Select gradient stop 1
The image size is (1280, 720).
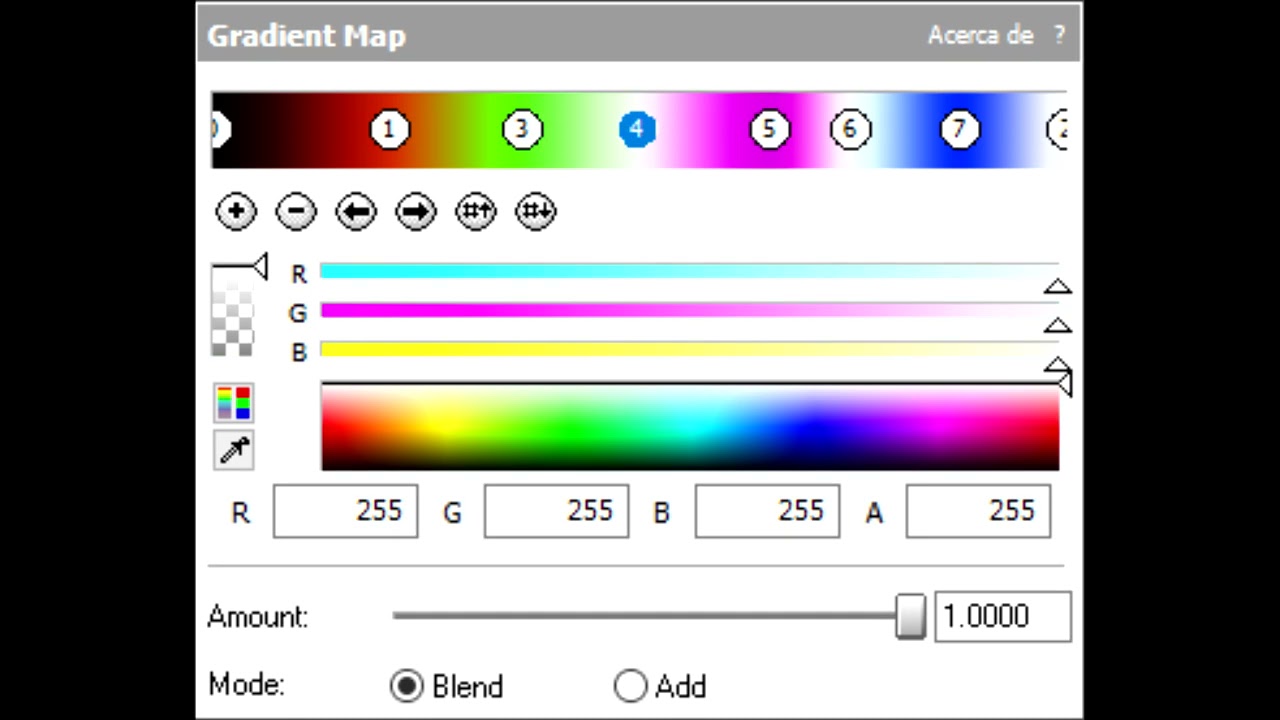tap(390, 130)
